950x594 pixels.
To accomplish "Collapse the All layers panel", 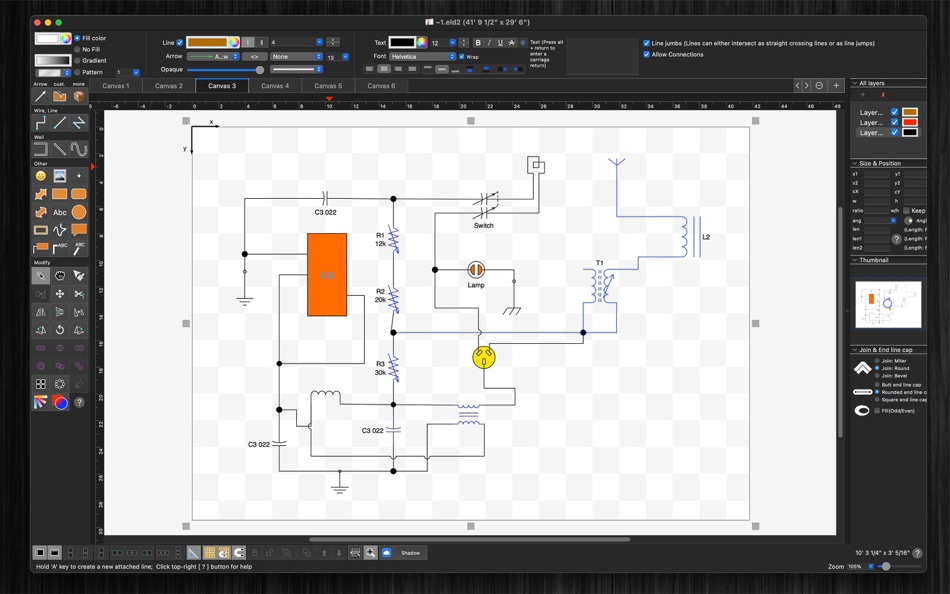I will 854,83.
